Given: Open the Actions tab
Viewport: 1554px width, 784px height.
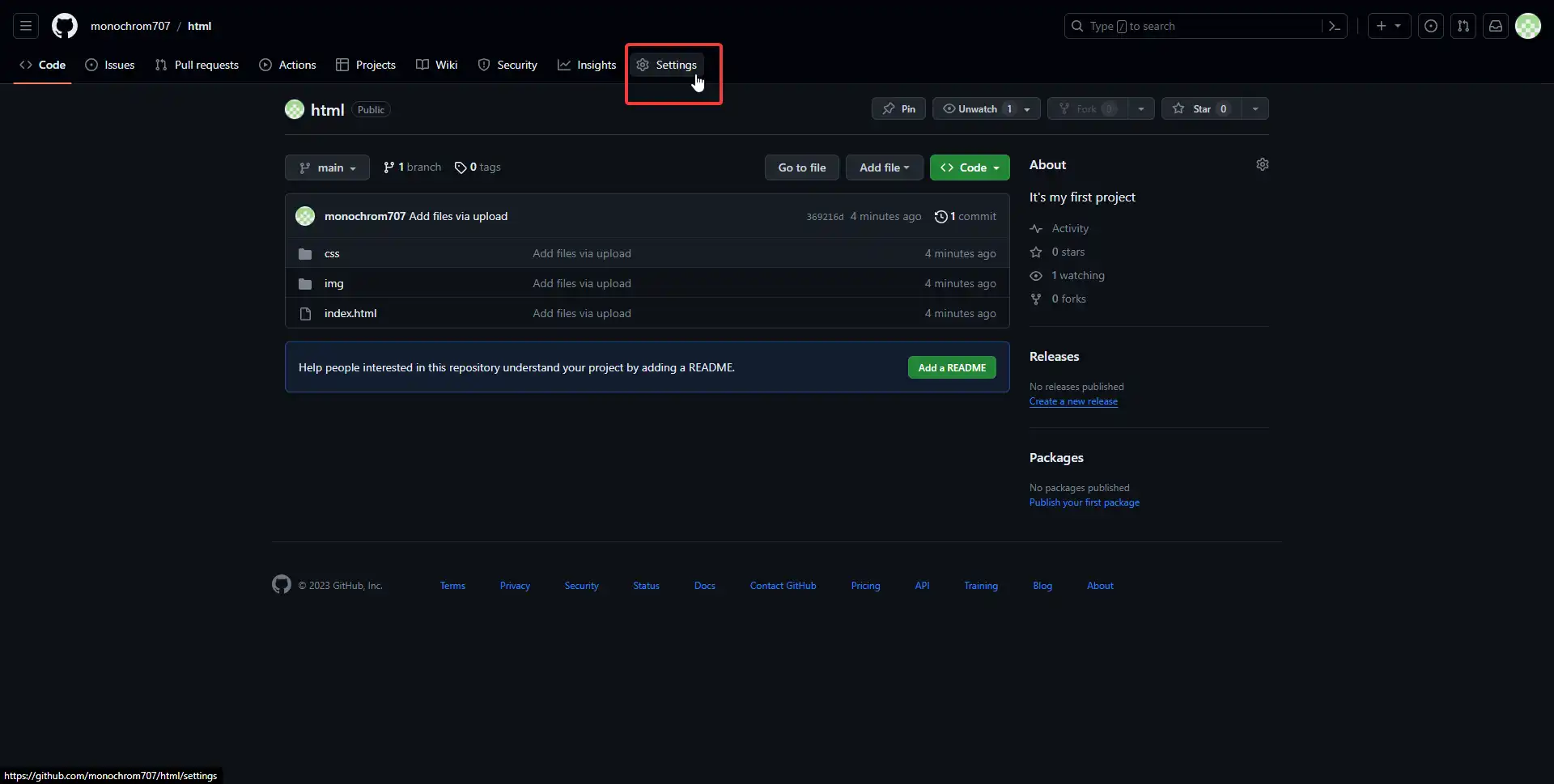Looking at the screenshot, I should (x=287, y=65).
